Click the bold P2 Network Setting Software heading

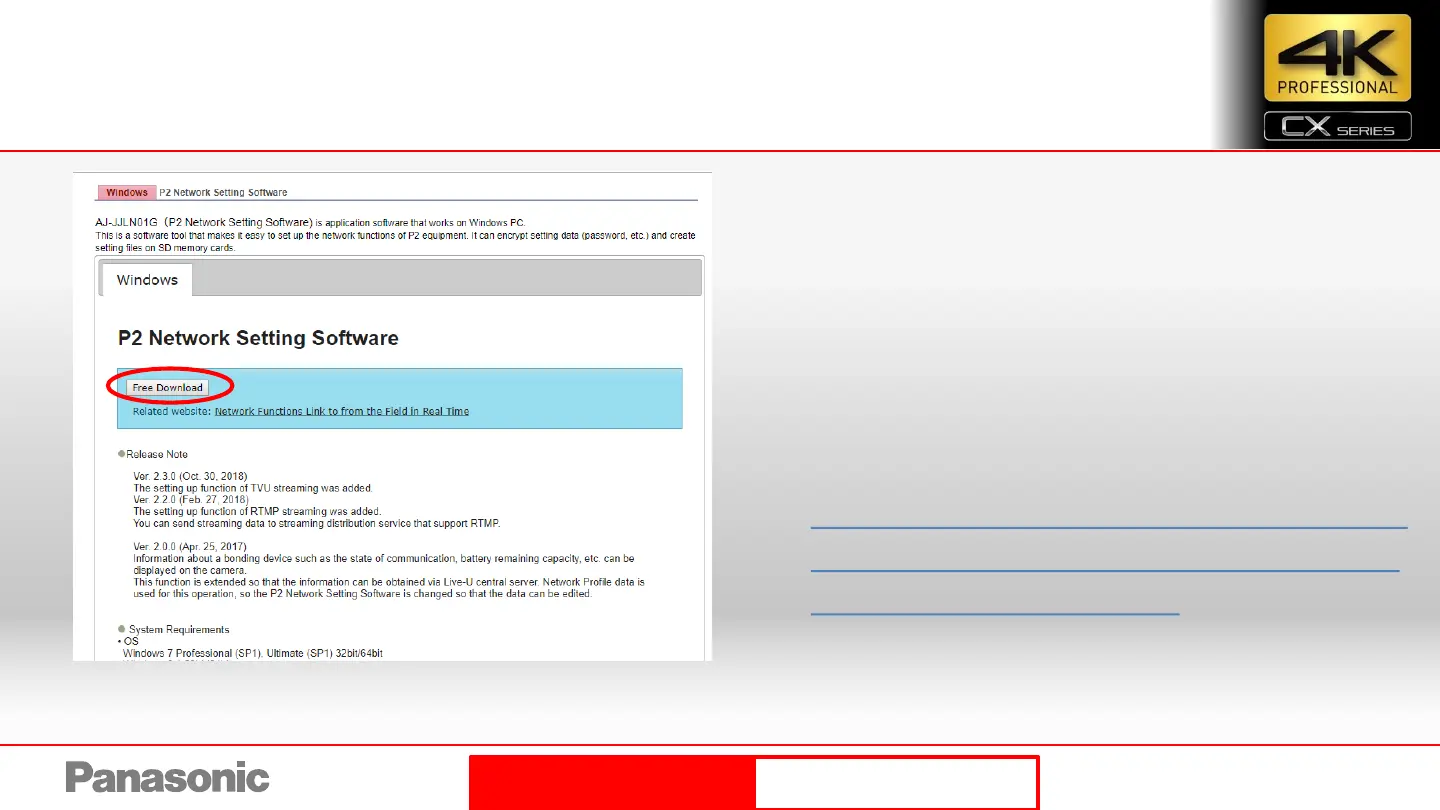point(258,338)
